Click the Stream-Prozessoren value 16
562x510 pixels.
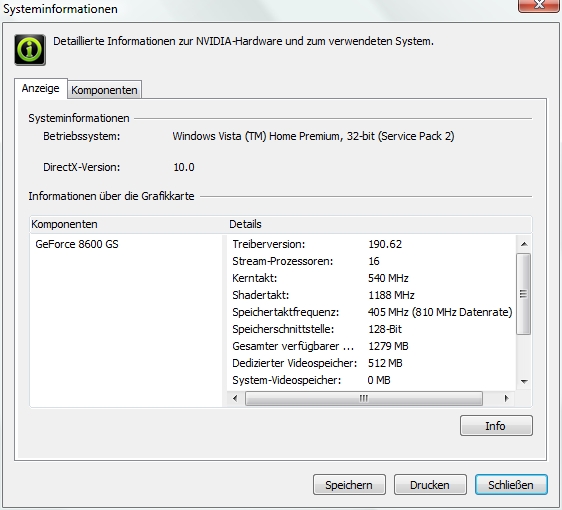coord(374,261)
